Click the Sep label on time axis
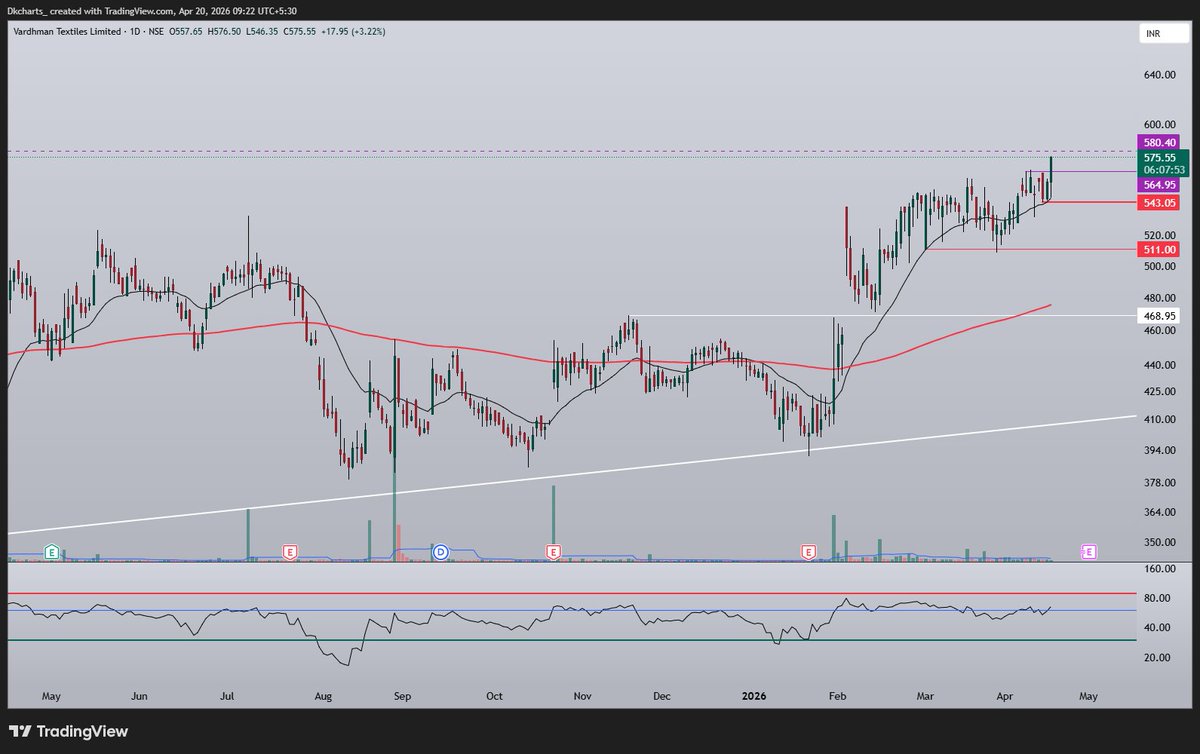 click(402, 694)
